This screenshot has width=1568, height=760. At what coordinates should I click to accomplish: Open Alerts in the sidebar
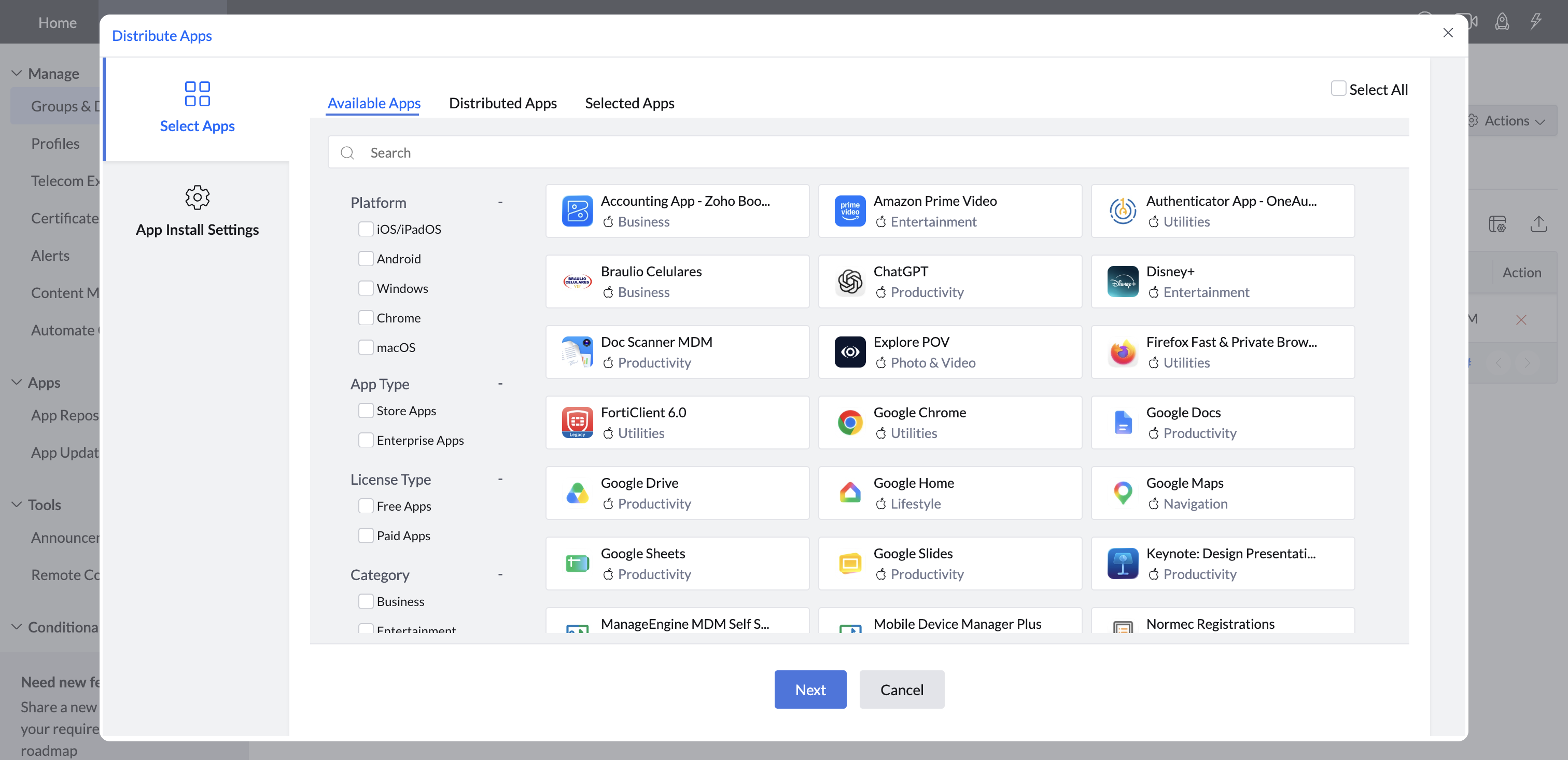50,256
